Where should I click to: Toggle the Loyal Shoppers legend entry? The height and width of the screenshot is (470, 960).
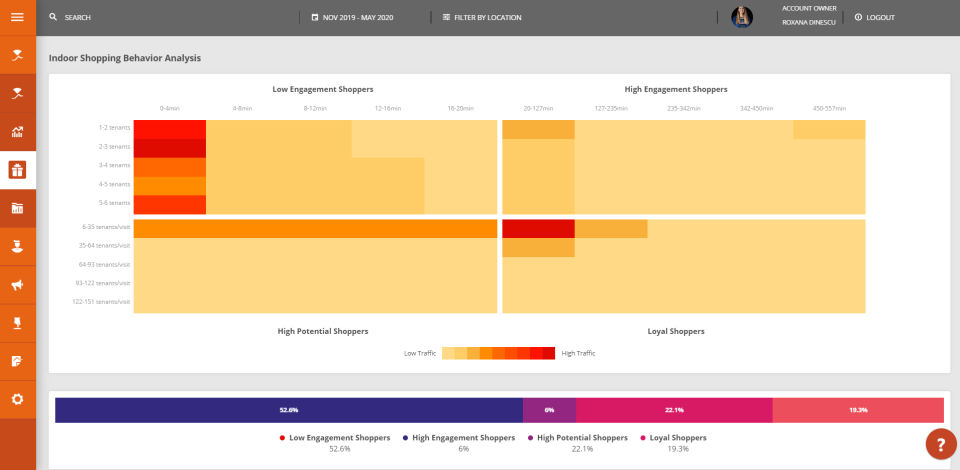pos(673,438)
